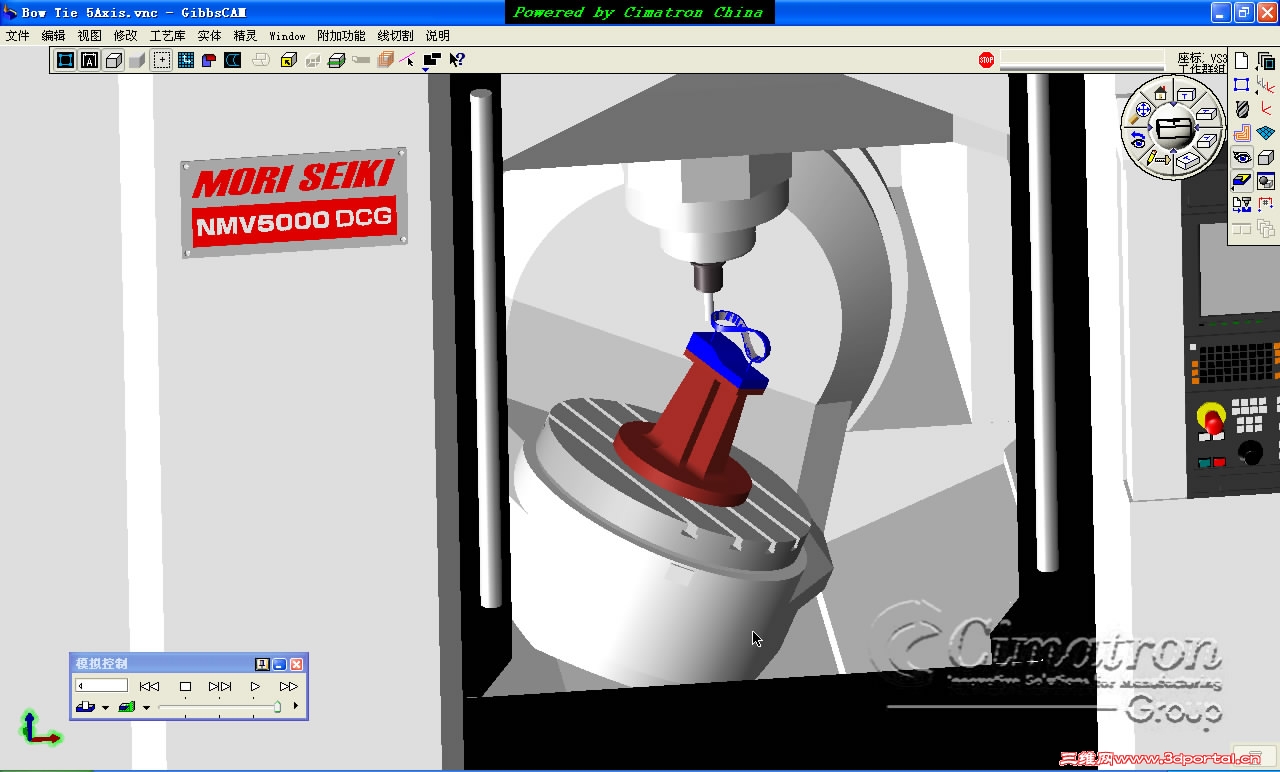The image size is (1280, 772).
Task: Open the 线切割 menu
Action: (396, 36)
